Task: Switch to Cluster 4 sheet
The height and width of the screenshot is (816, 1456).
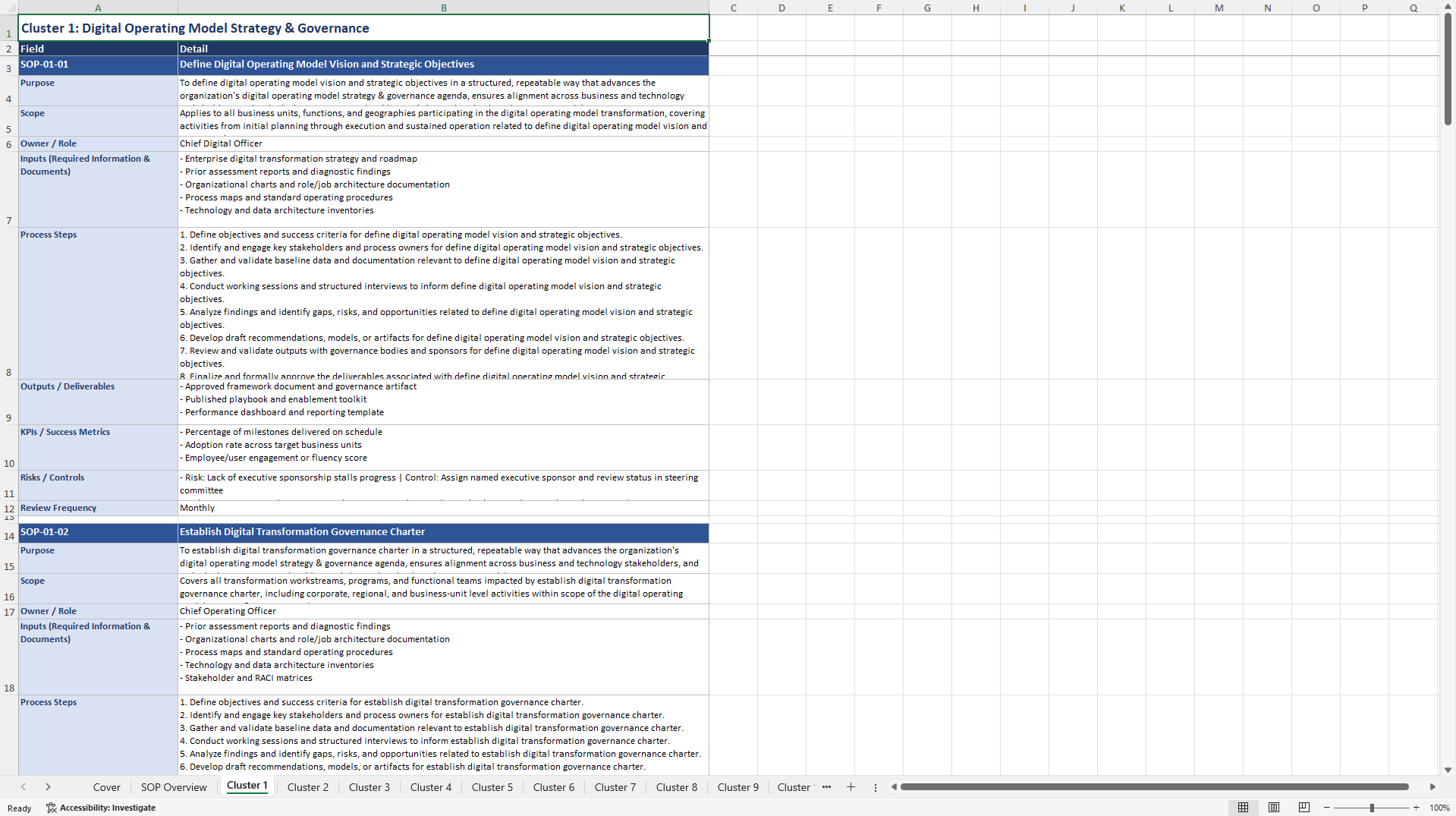Action: [x=431, y=787]
